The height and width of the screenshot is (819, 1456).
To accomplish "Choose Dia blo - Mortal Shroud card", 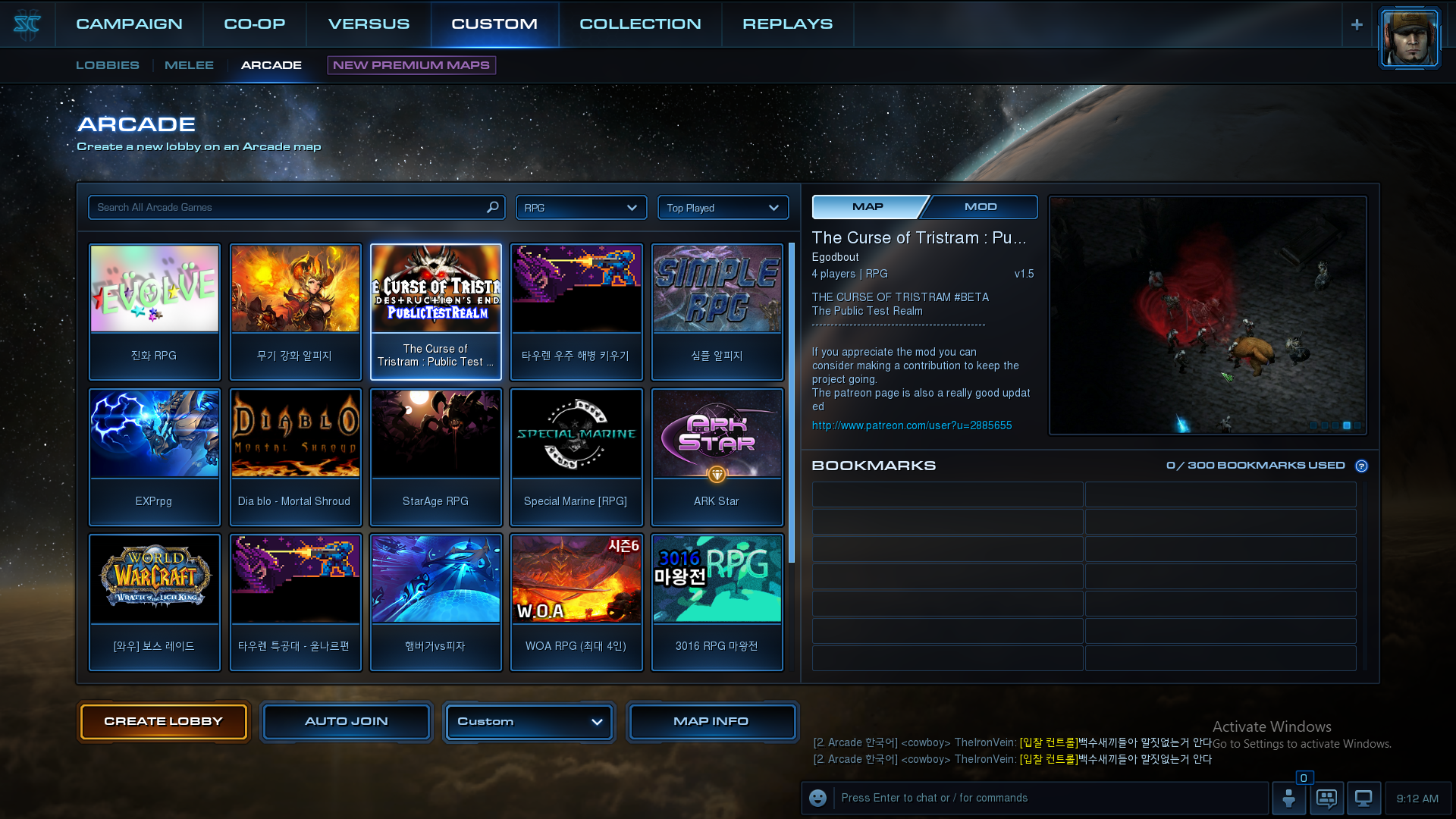I will pyautogui.click(x=296, y=457).
